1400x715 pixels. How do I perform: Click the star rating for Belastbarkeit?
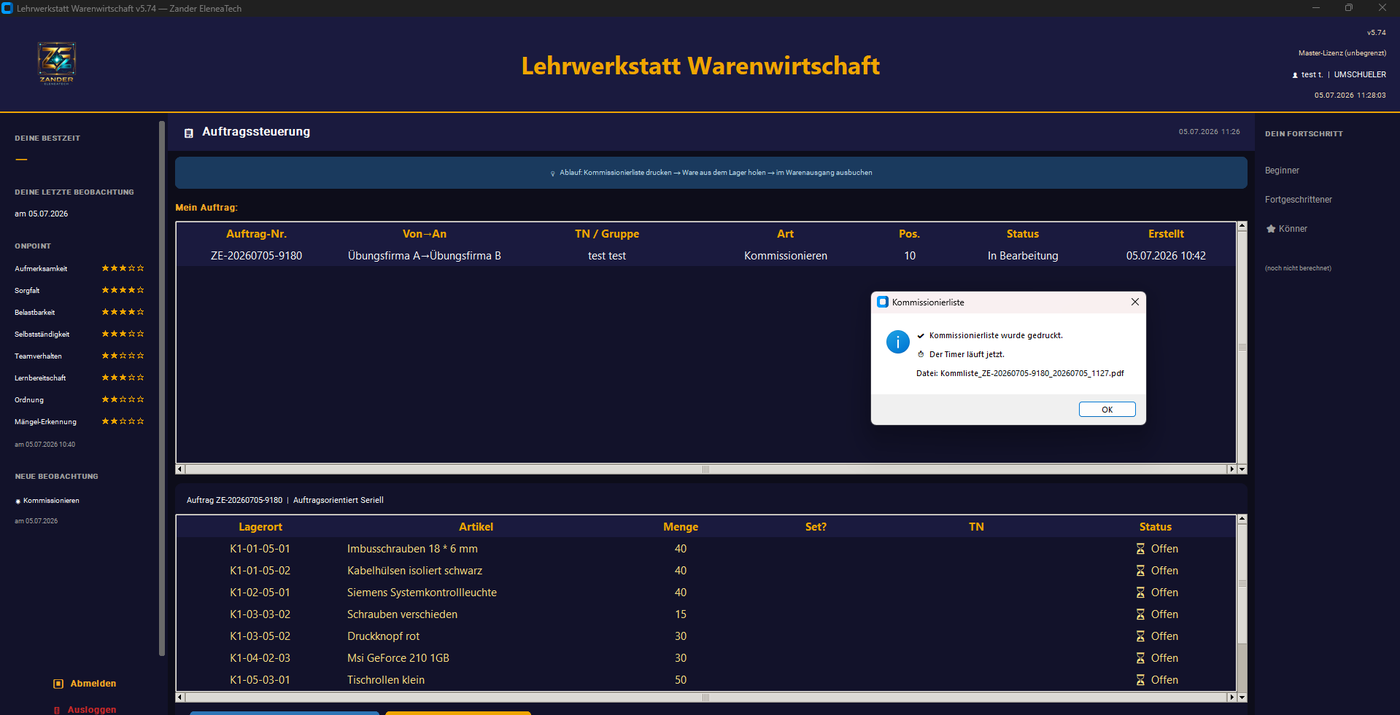(x=123, y=312)
